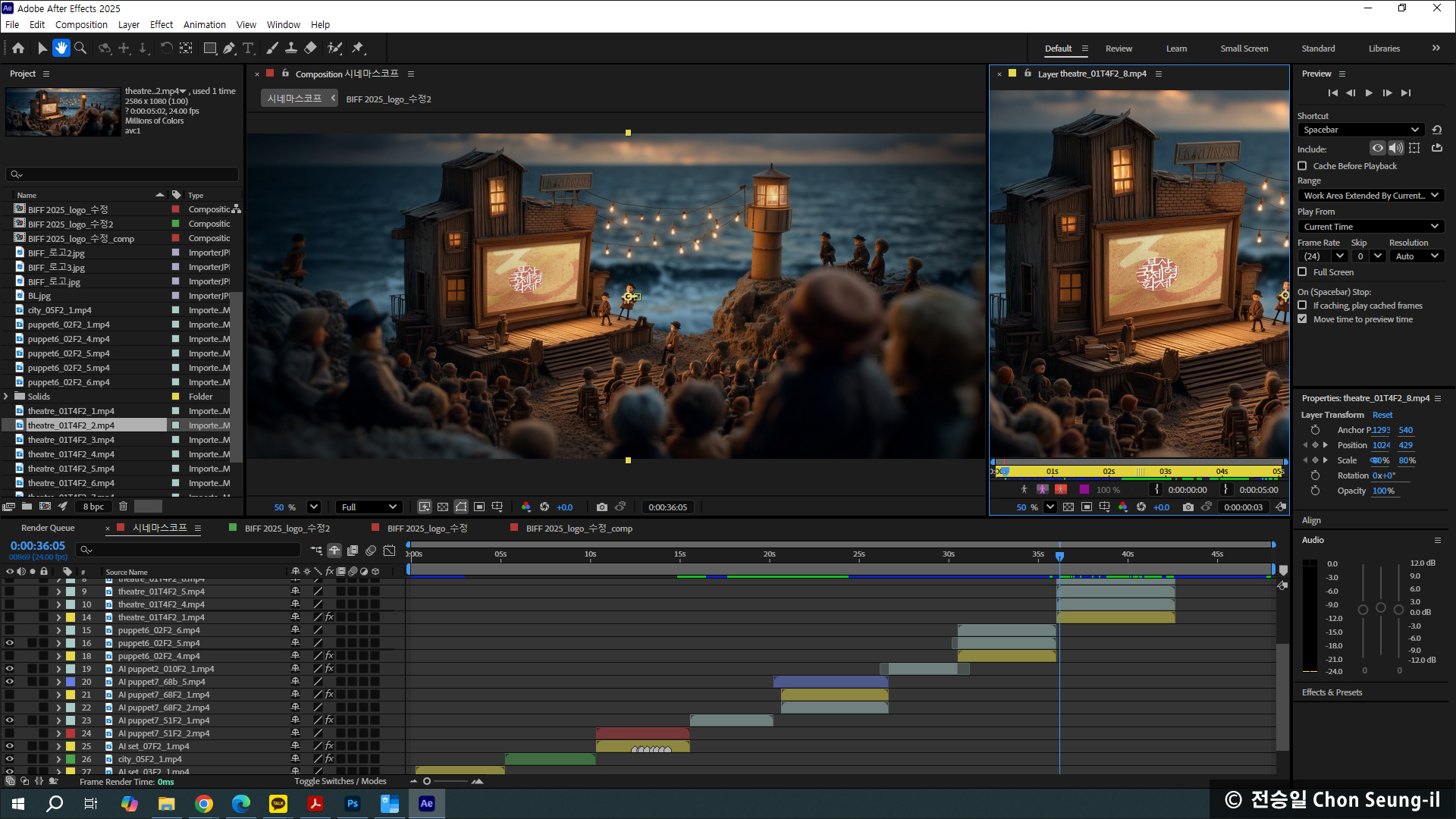Click the yellow label swatch of layer 14

pos(71,617)
